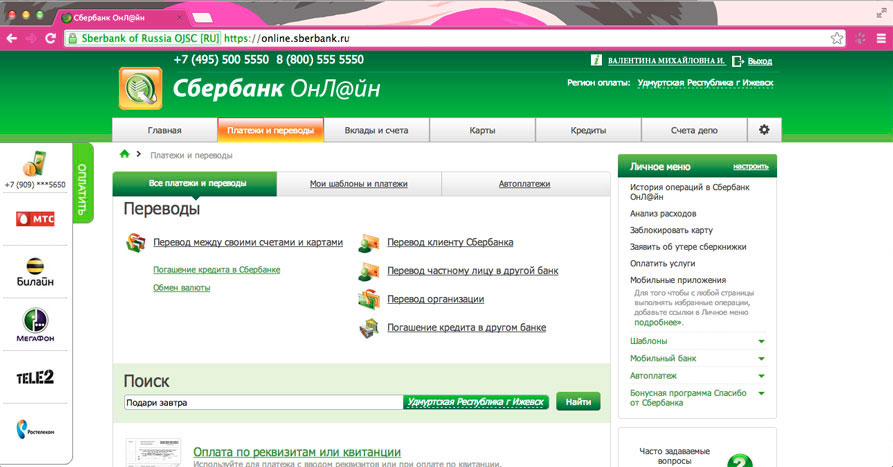Select the Beeline operator logo
The width and height of the screenshot is (893, 467).
pos(35,272)
